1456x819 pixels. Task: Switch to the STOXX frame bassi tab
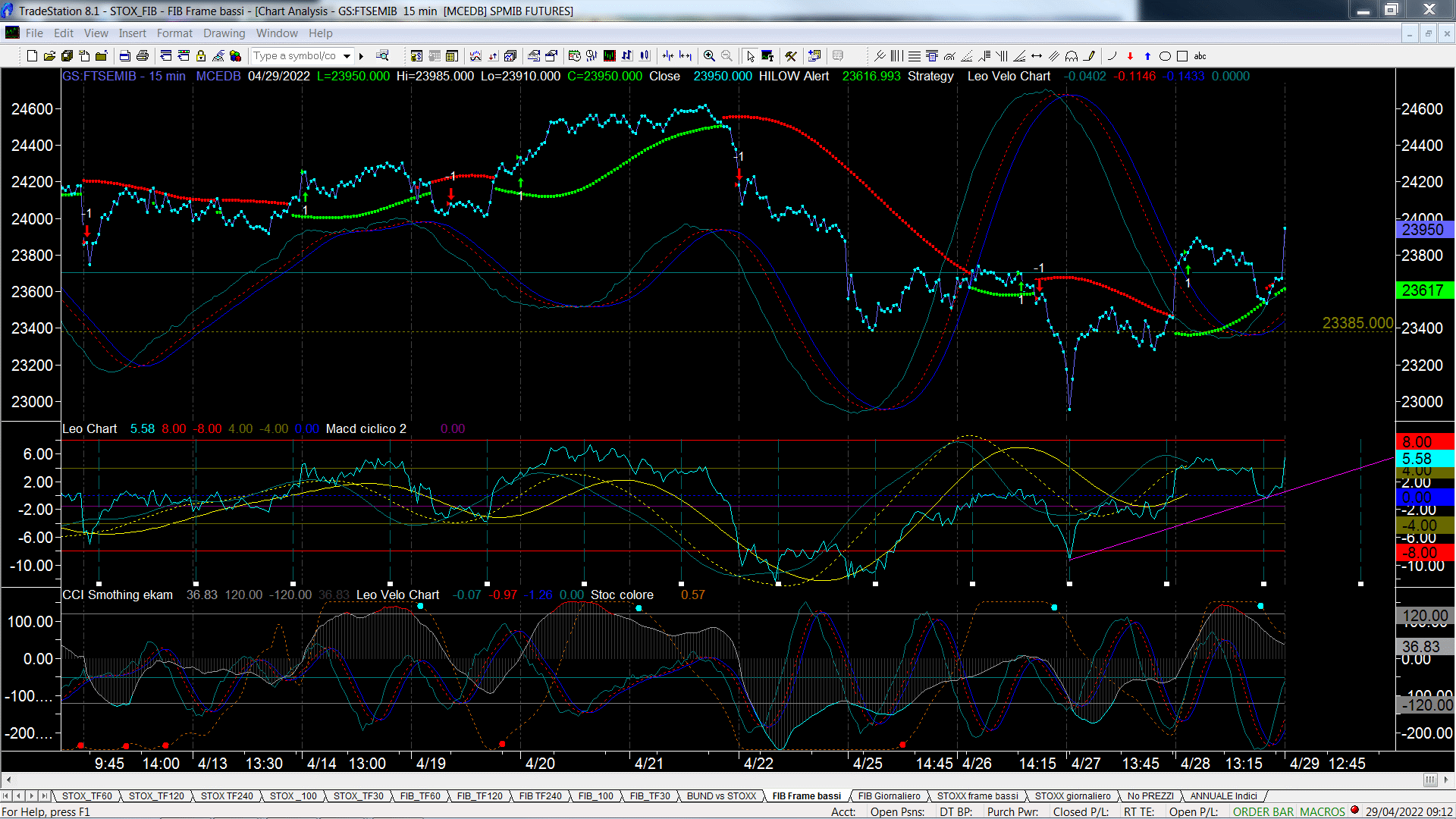(977, 796)
